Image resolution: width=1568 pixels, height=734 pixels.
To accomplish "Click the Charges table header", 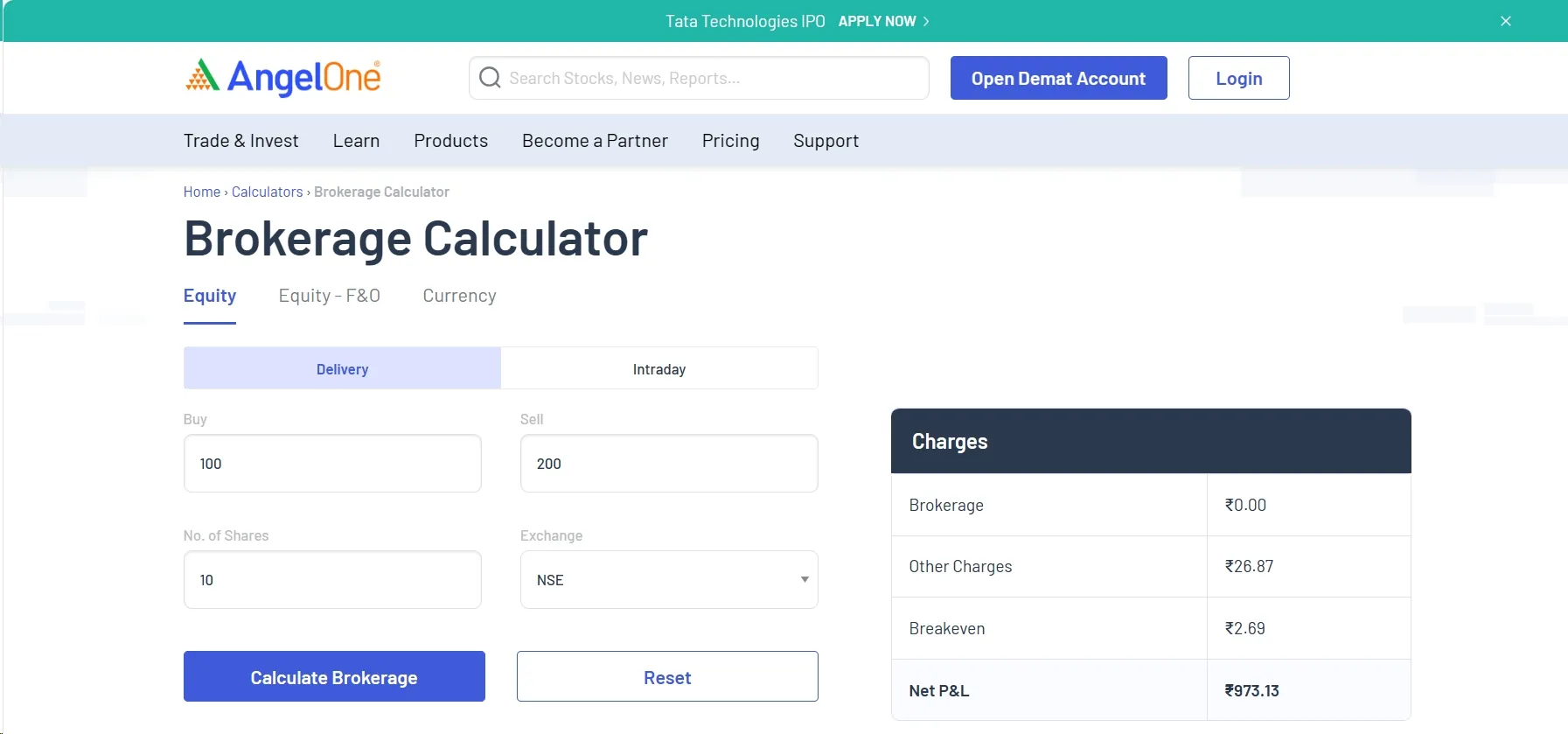I will [x=1151, y=441].
